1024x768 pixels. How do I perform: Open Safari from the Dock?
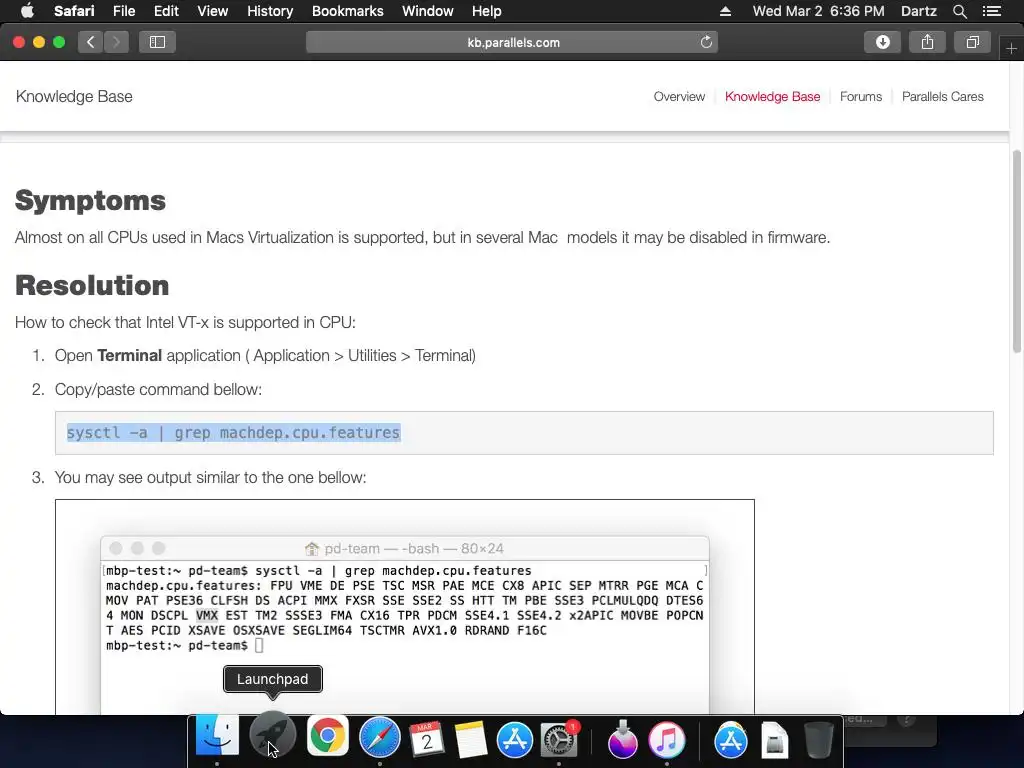379,739
